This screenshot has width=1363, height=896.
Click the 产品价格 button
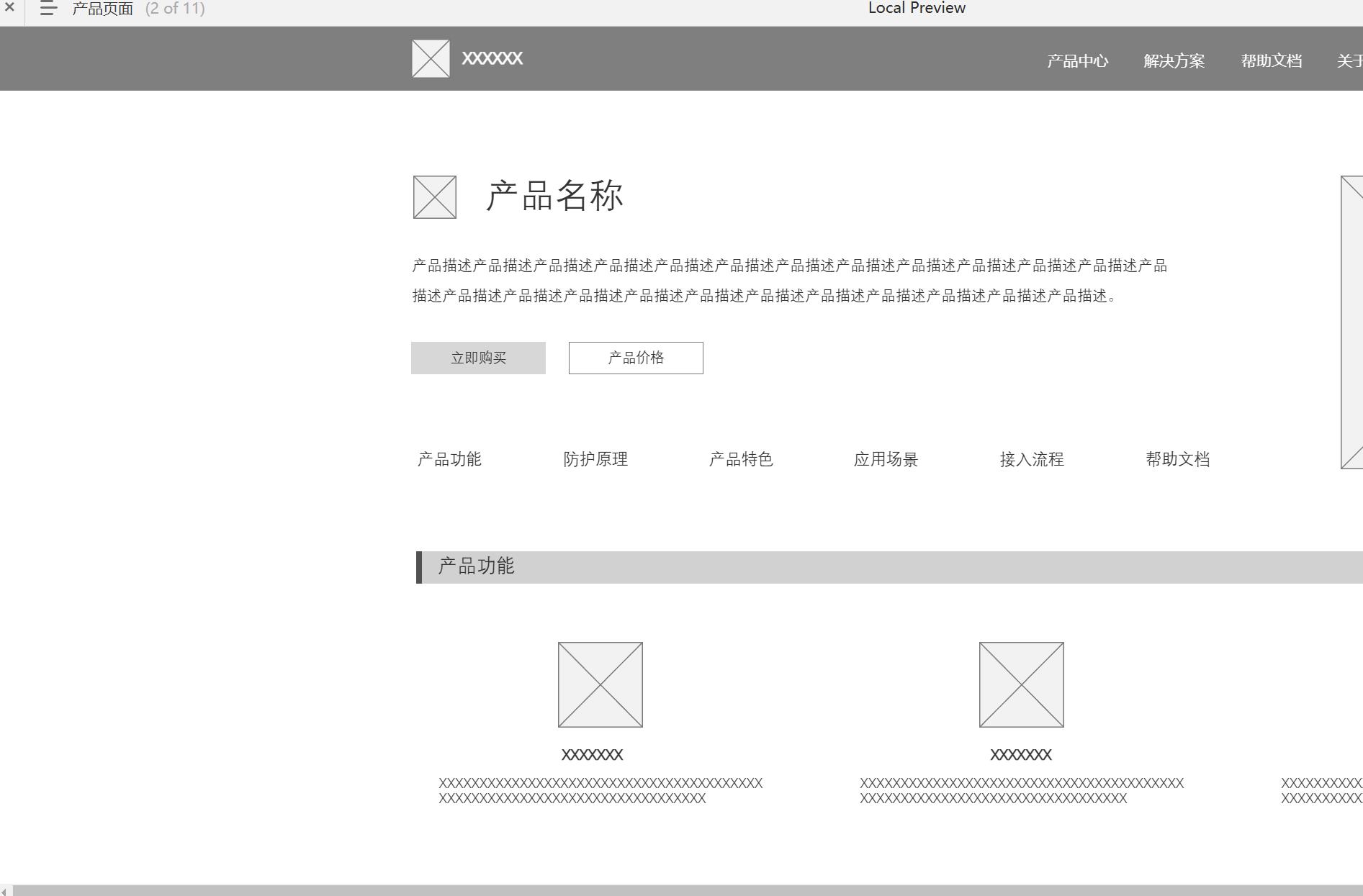point(636,358)
